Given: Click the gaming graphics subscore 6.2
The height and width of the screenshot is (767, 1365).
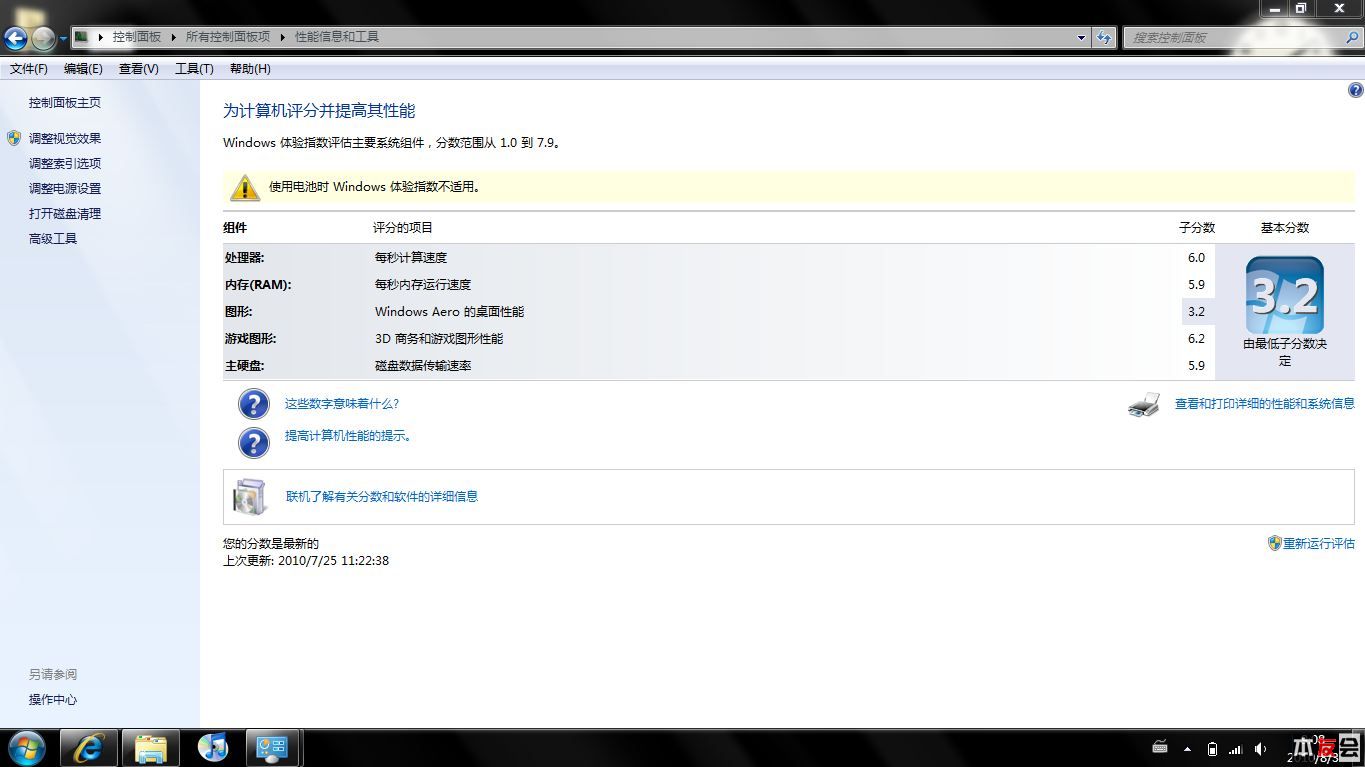Looking at the screenshot, I should click(1196, 338).
